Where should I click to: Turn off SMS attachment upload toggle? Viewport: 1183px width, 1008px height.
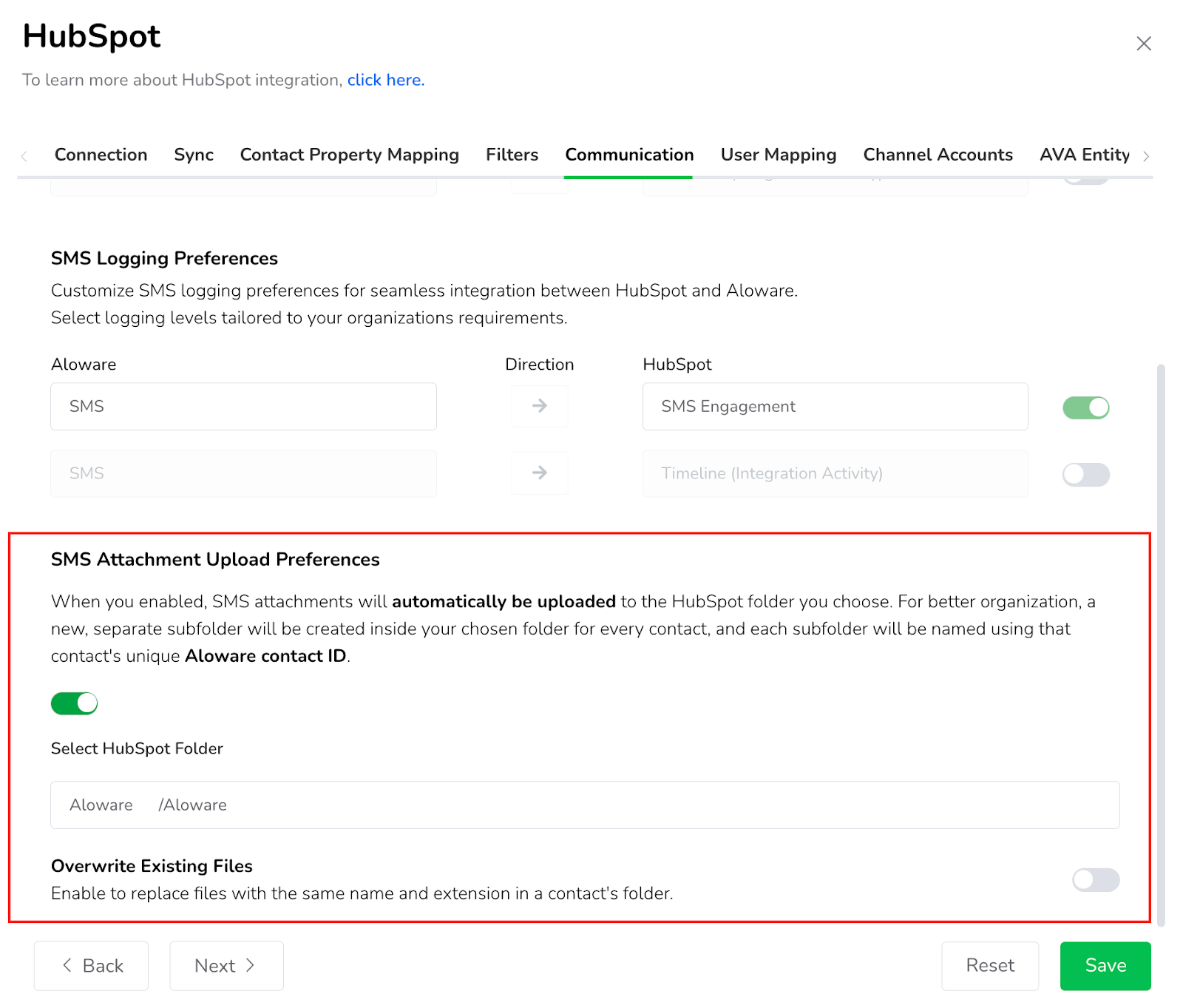pyautogui.click(x=74, y=703)
